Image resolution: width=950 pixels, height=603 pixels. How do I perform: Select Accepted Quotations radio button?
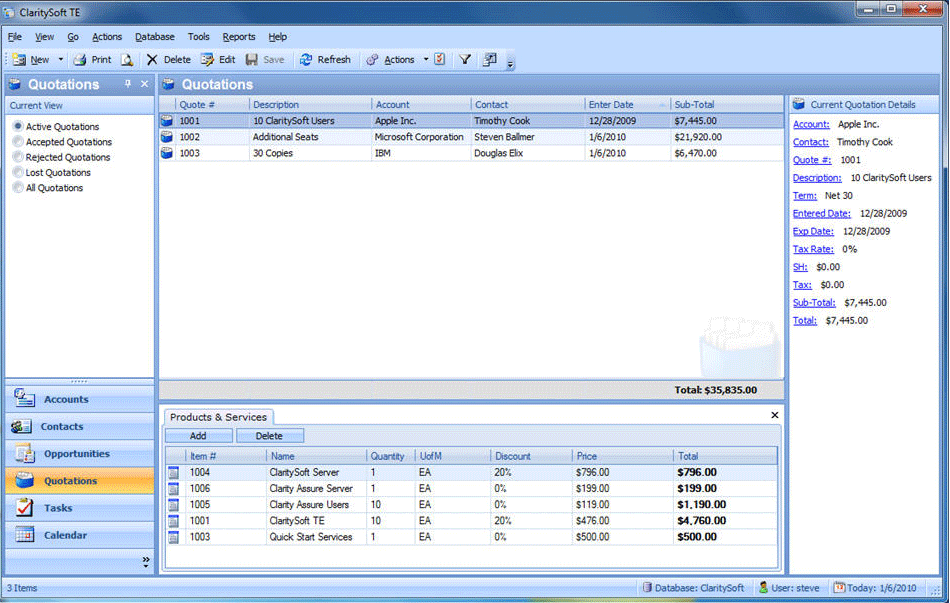(x=18, y=141)
